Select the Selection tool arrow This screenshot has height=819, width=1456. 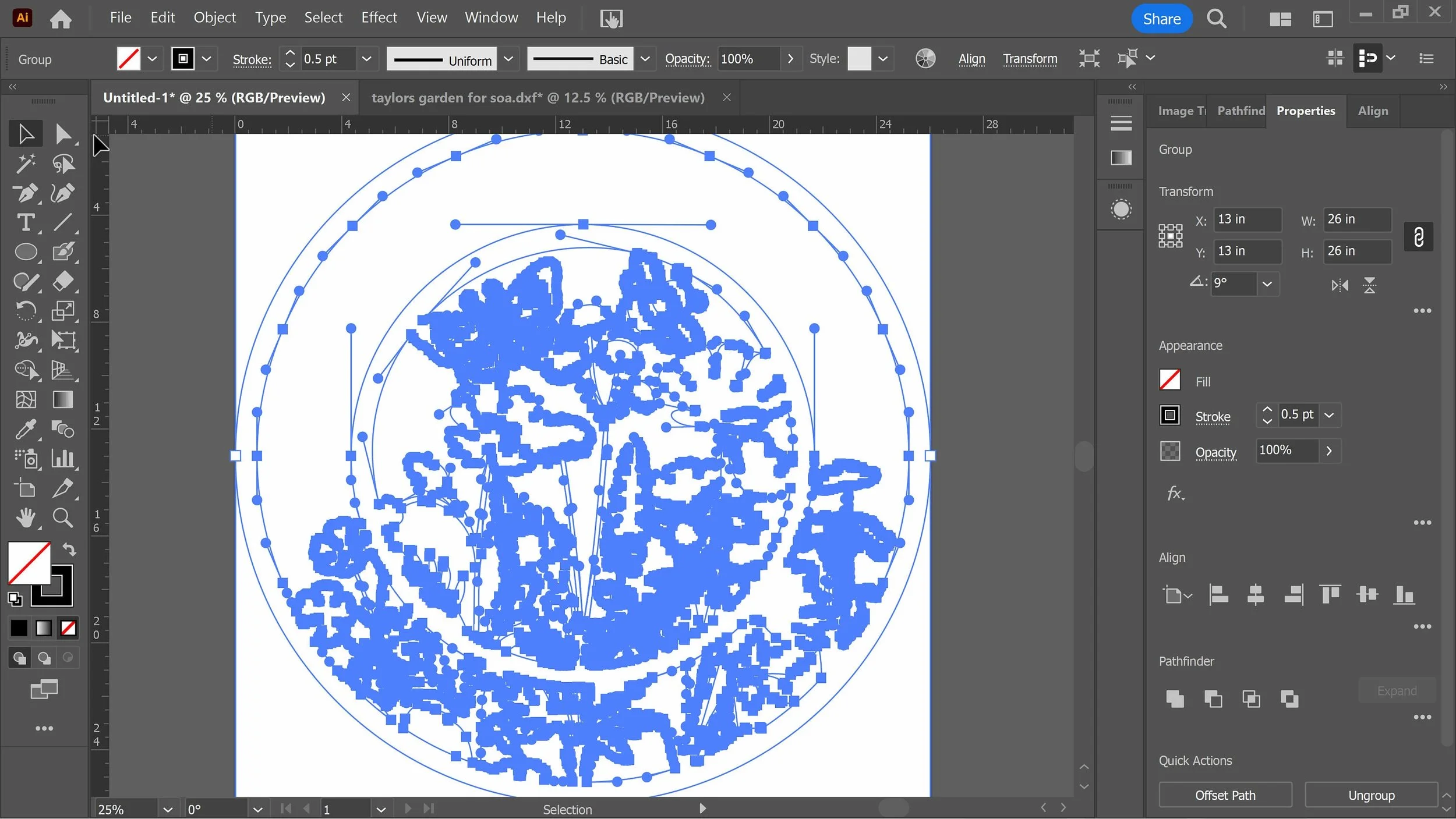point(26,134)
